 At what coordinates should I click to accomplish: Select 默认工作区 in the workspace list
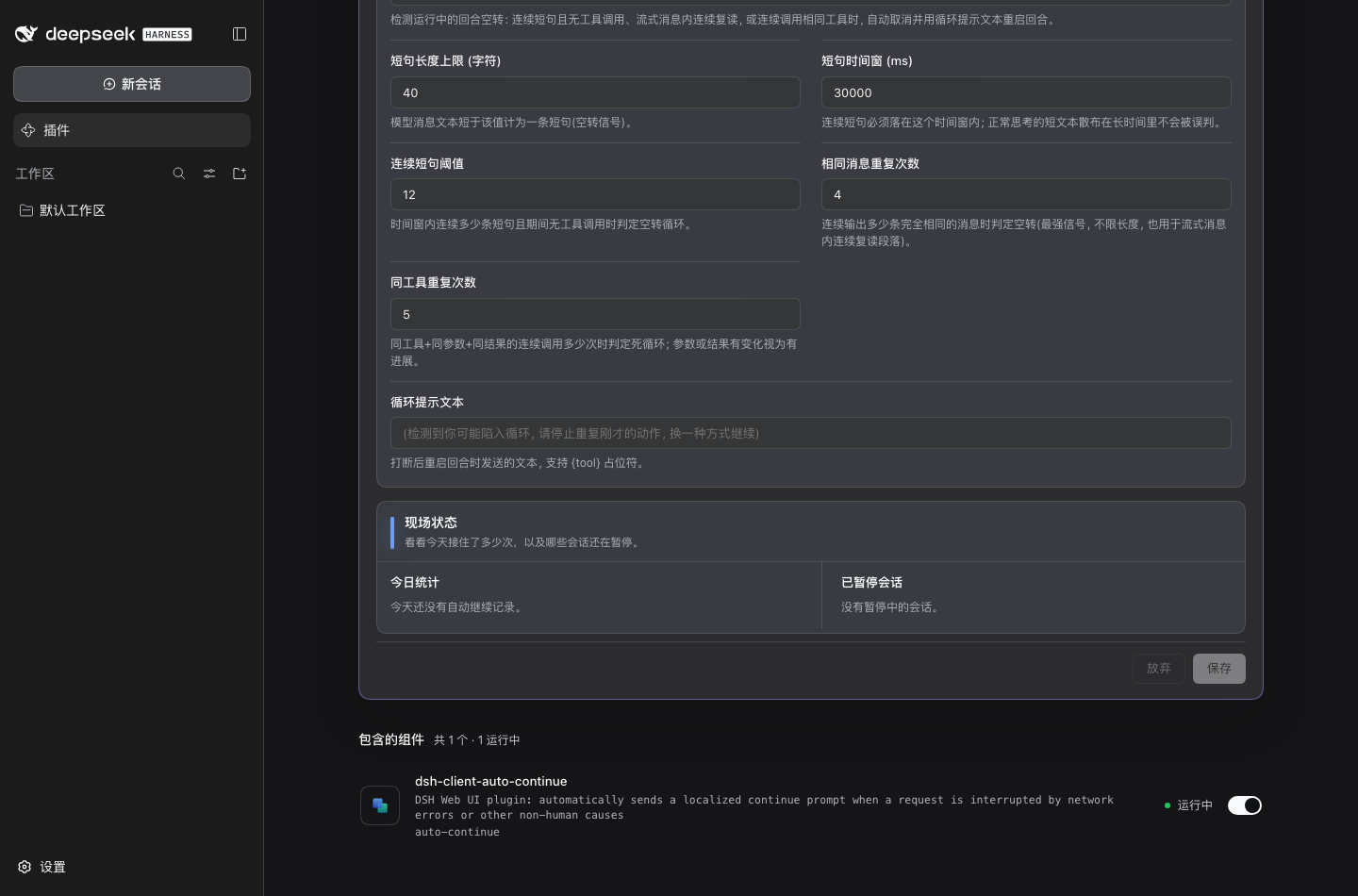[x=132, y=210]
